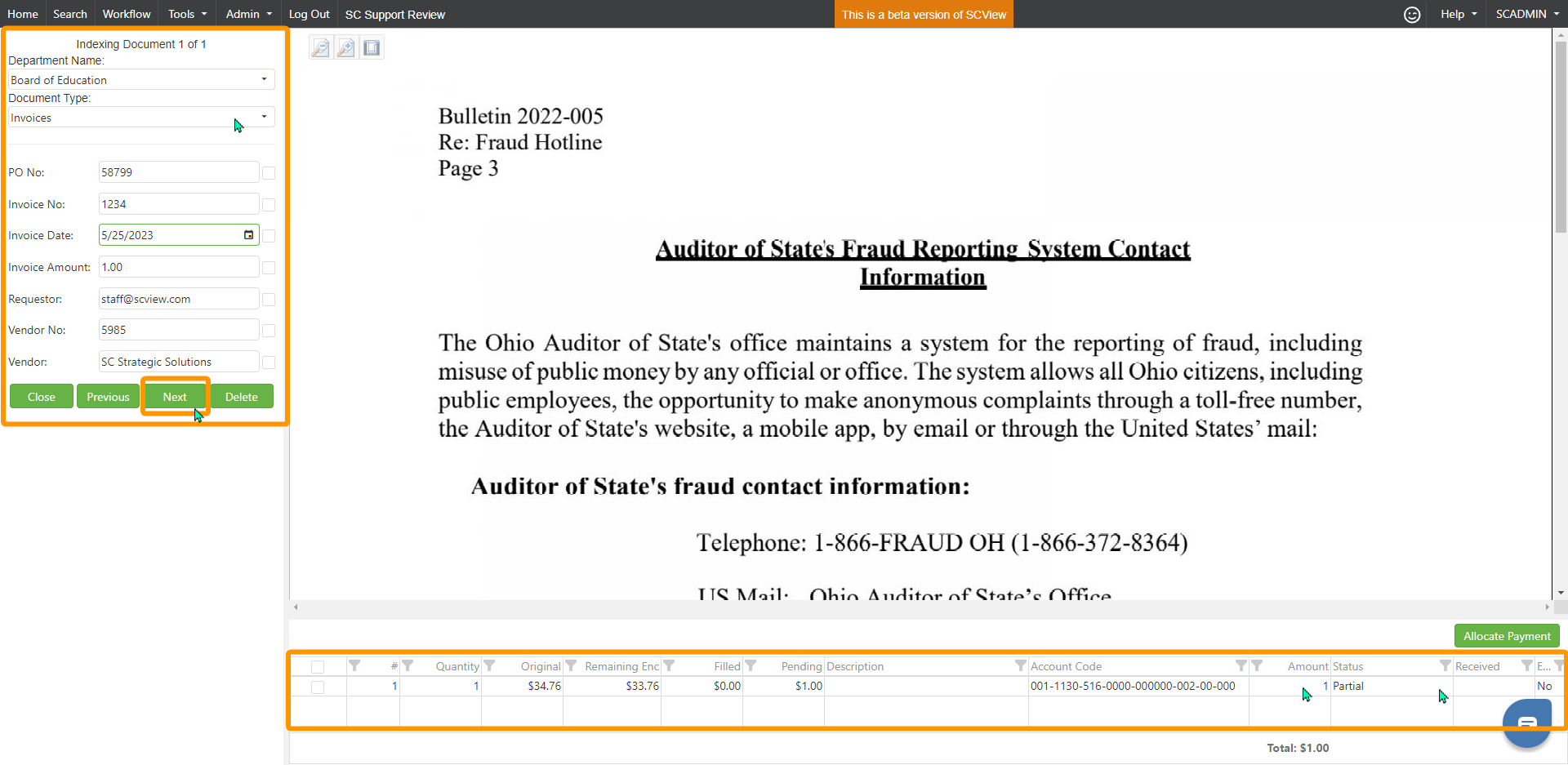Check the select-all box in grid header
The width and height of the screenshot is (1568, 765).
click(318, 667)
